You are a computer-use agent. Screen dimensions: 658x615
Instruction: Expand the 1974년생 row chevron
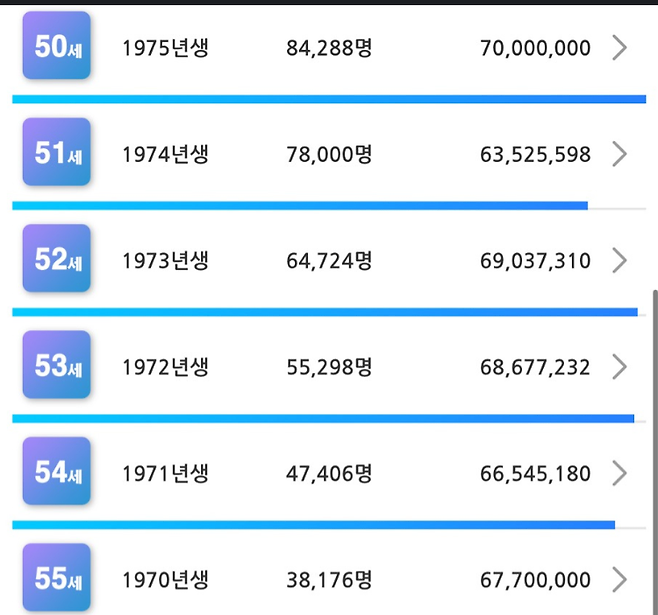click(x=619, y=154)
